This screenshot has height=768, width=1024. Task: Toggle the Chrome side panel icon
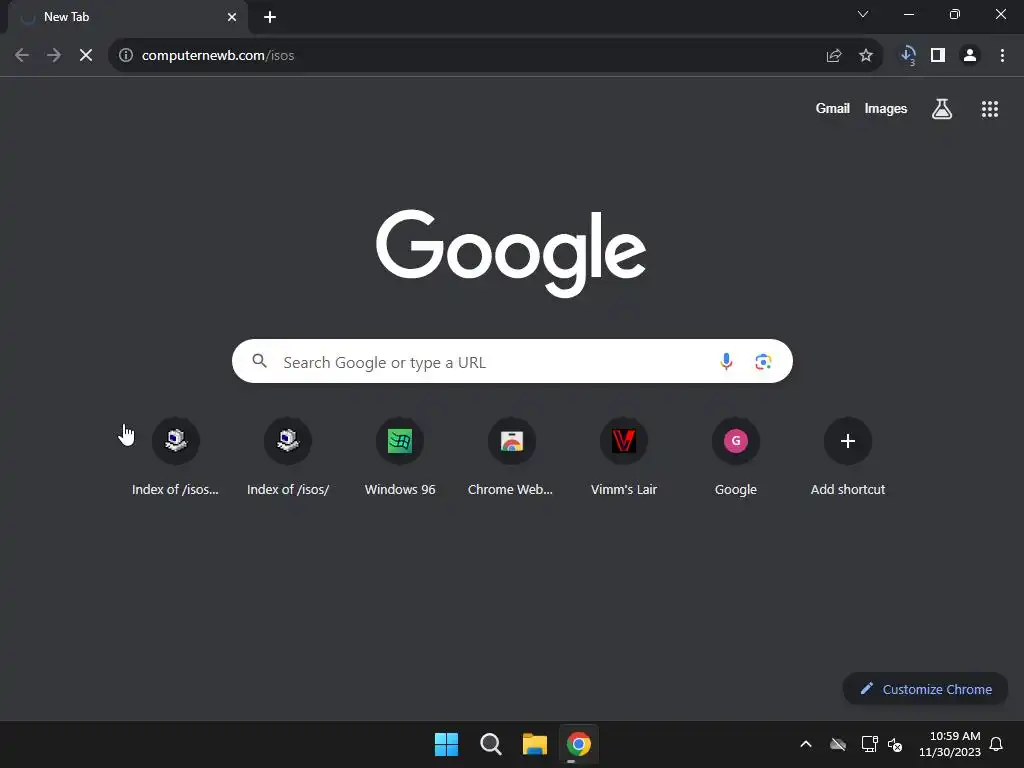pos(938,56)
